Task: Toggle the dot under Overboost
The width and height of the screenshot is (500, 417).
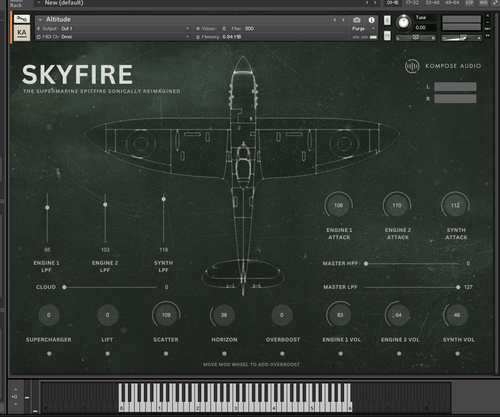Action: click(282, 353)
